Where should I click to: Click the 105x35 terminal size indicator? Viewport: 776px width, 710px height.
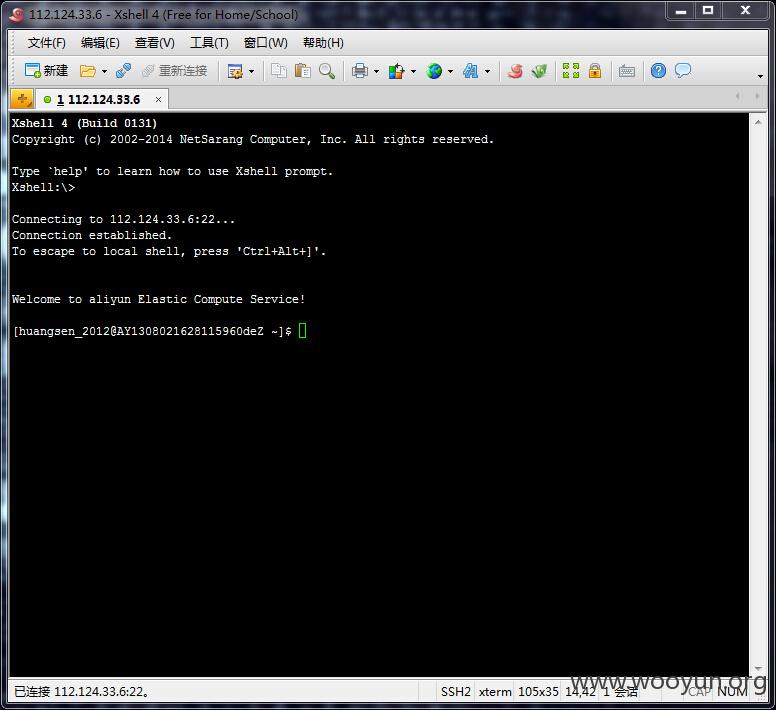[538, 692]
